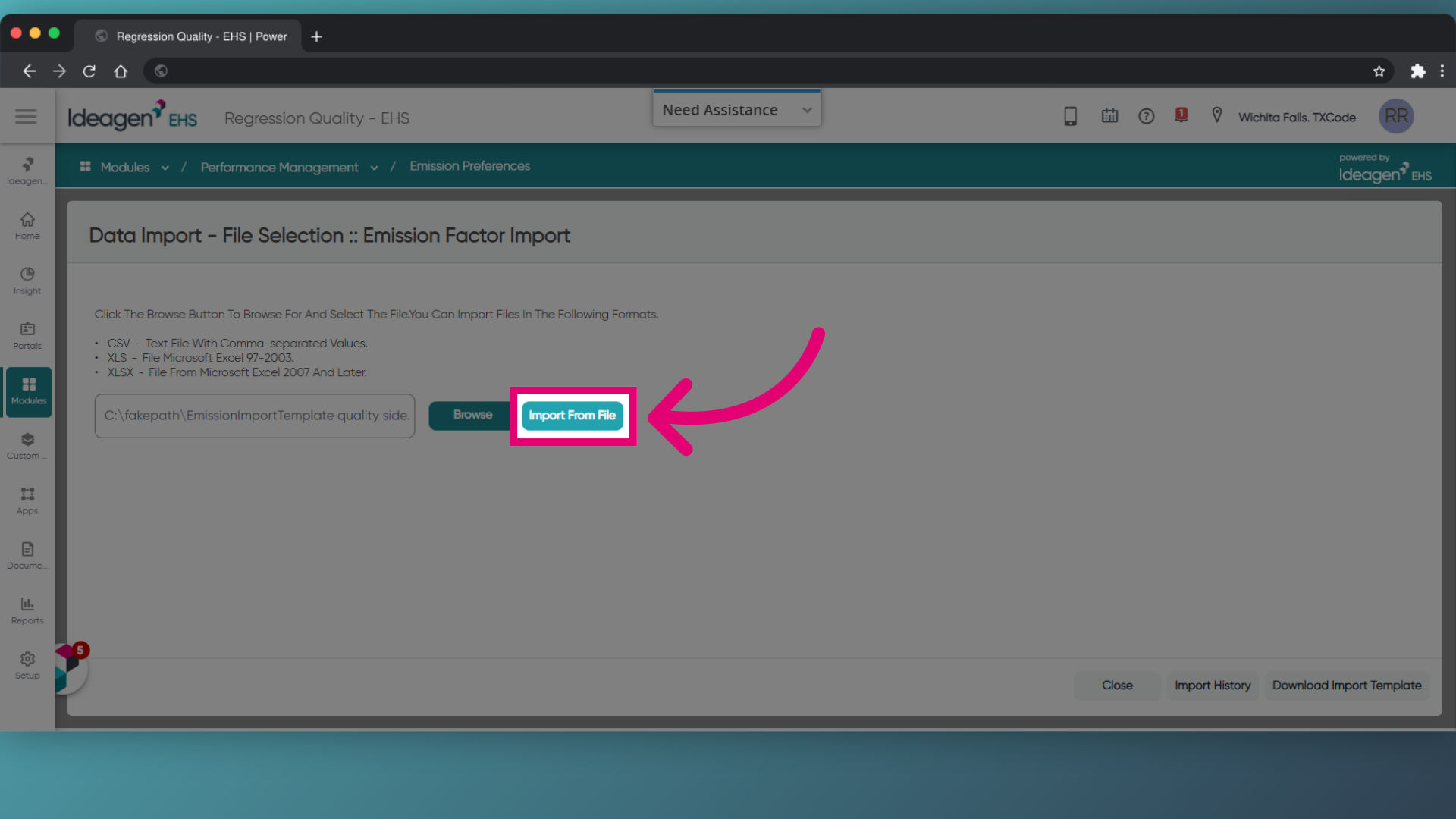
Task: Open Documents in the sidebar
Action: pos(27,556)
